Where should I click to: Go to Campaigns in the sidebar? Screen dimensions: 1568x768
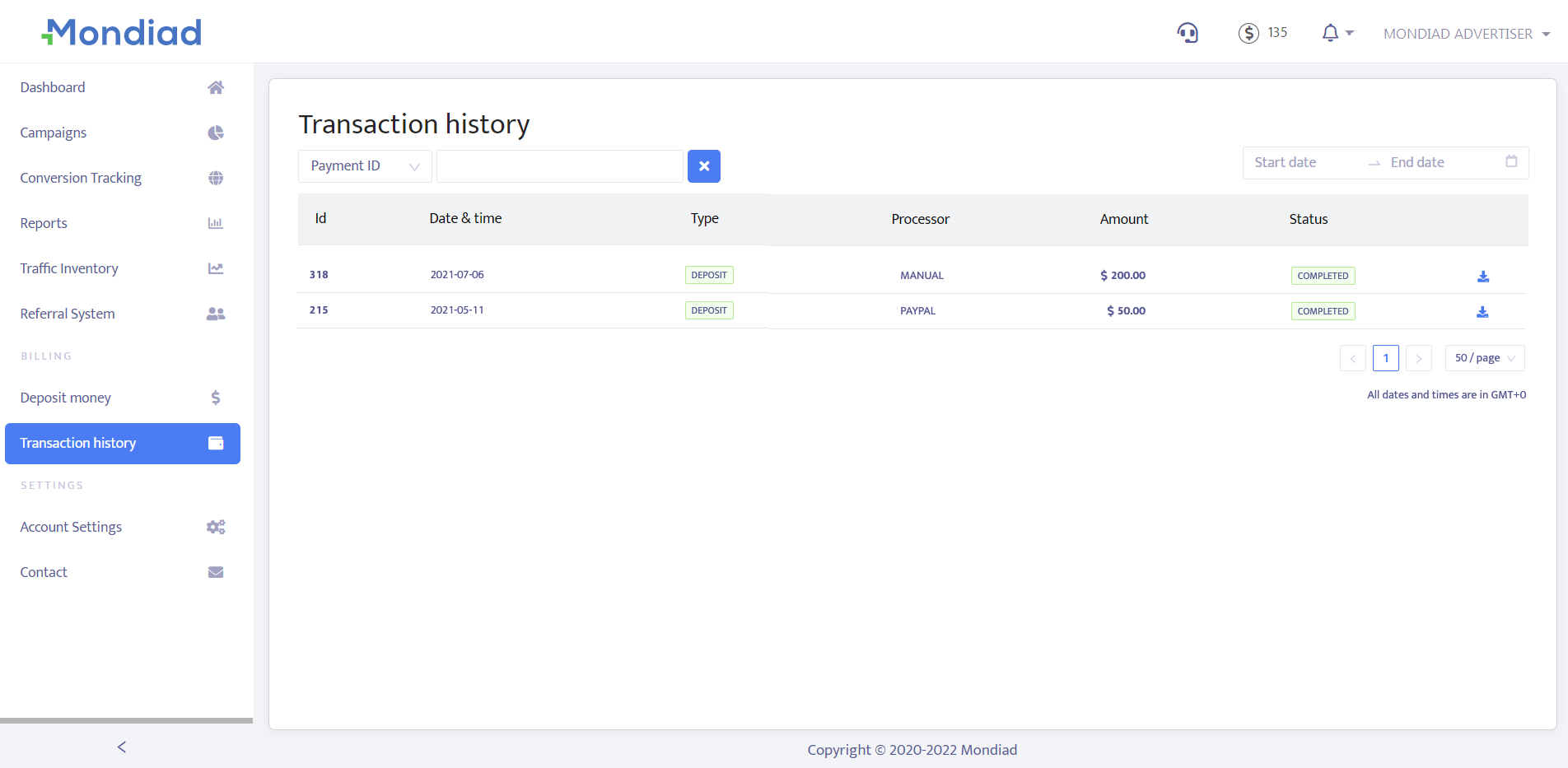coord(54,133)
